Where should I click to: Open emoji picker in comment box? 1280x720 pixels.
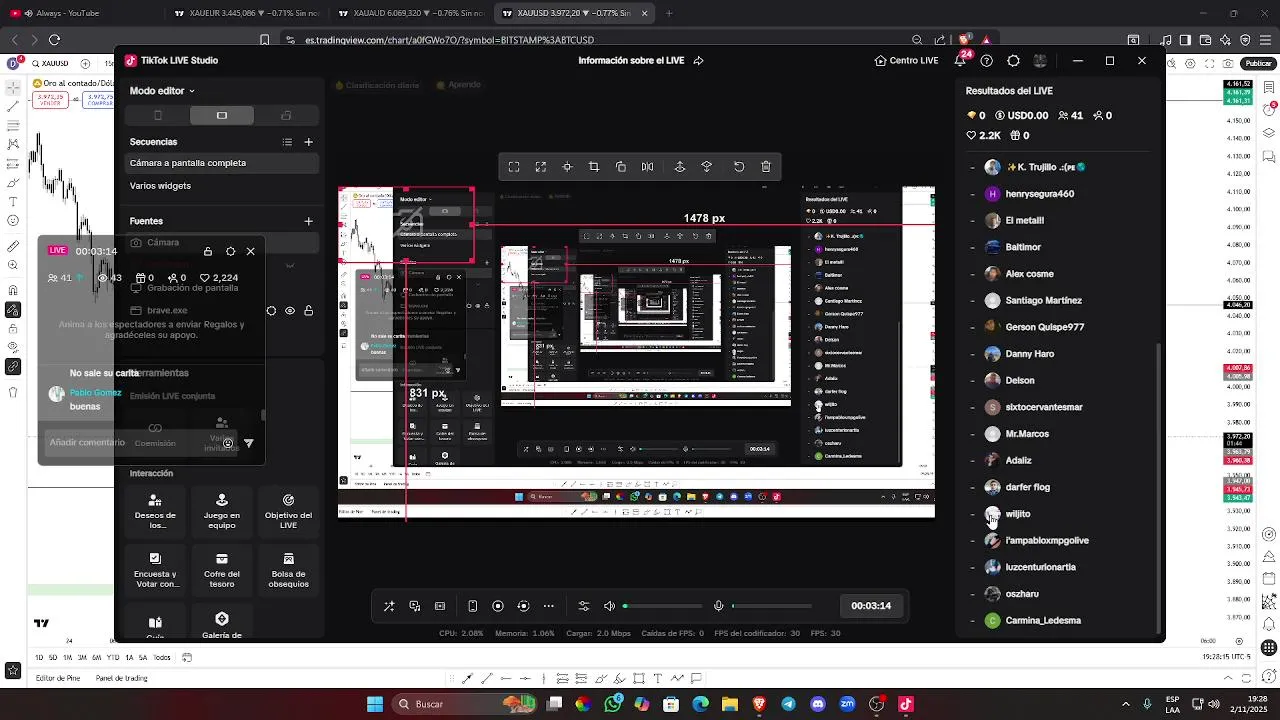(x=228, y=443)
